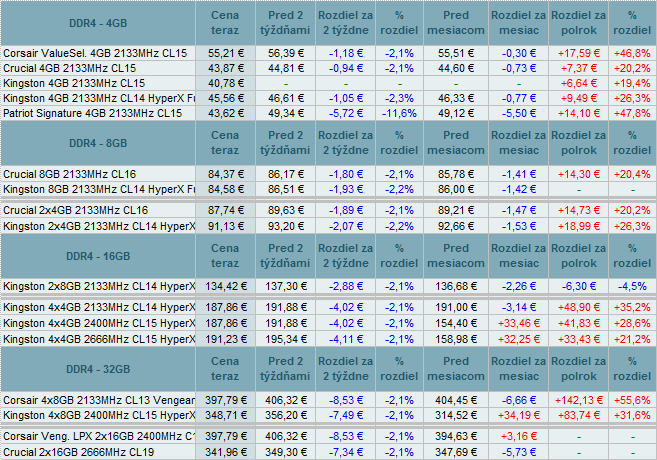The image size is (657, 460).
Task: Select the +3,16 € monthly difference
Action: pyautogui.click(x=519, y=437)
